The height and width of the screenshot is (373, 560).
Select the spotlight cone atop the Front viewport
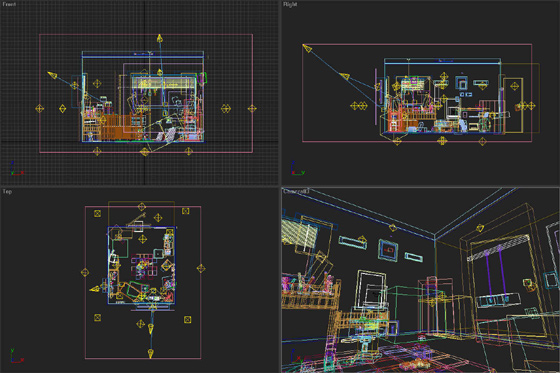click(x=160, y=38)
